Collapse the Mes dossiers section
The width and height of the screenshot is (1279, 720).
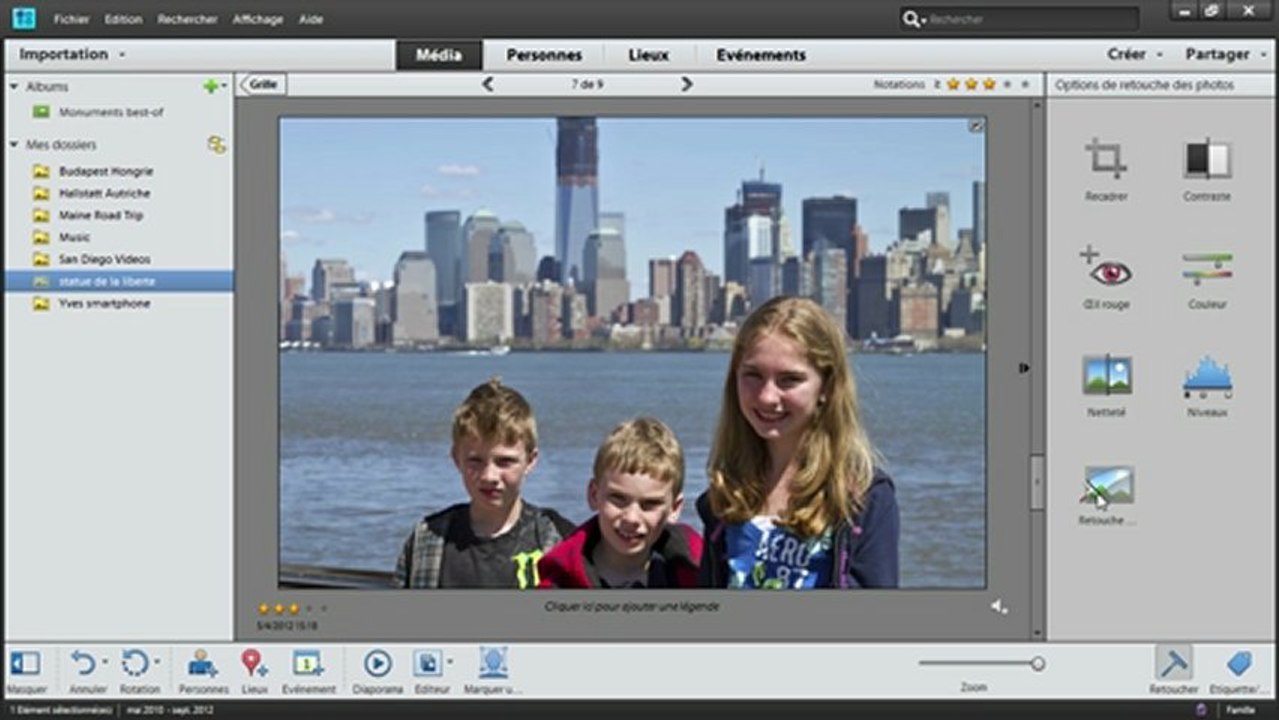[x=14, y=145]
